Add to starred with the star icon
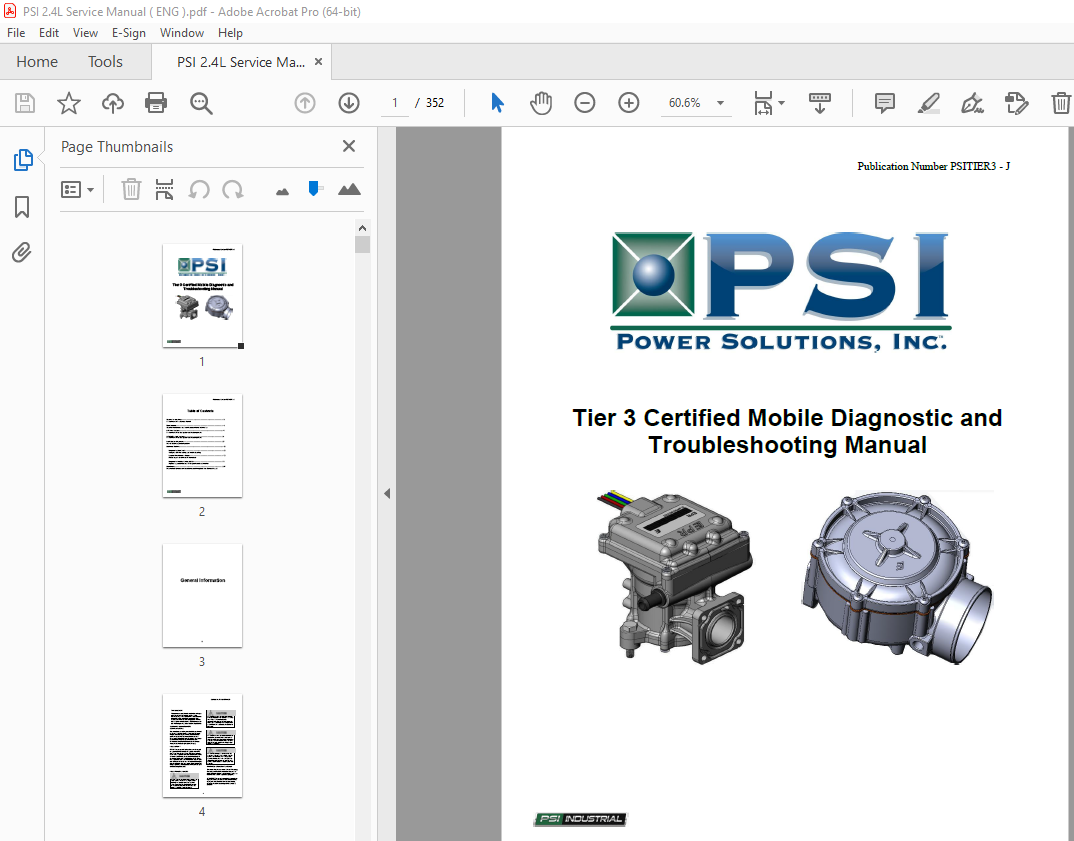Image resolution: width=1074 pixels, height=841 pixels. [68, 103]
